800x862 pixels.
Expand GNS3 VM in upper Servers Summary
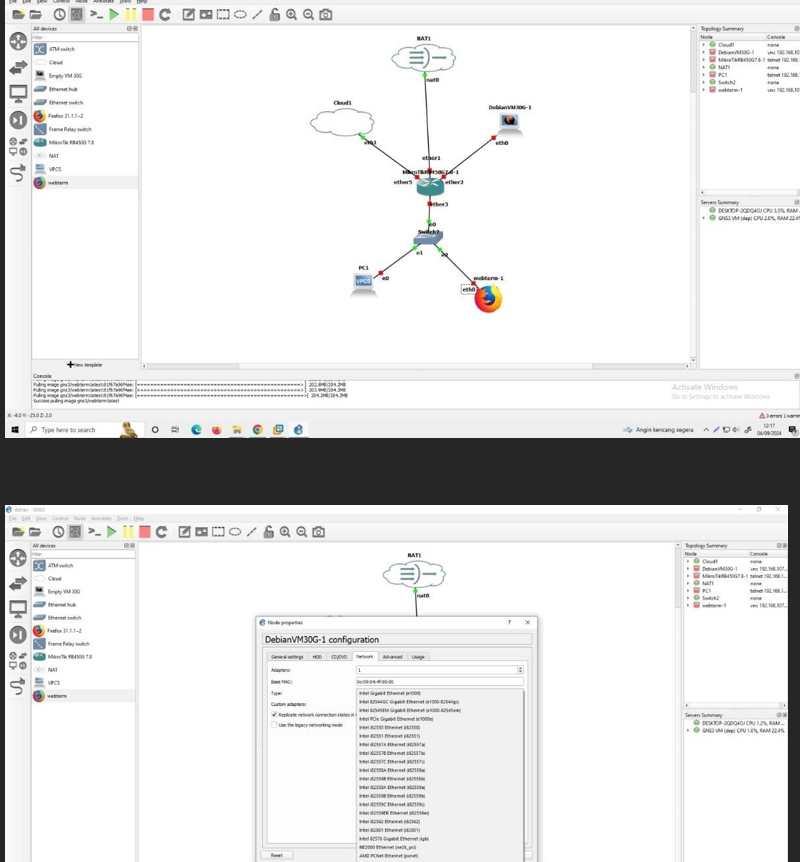704,218
